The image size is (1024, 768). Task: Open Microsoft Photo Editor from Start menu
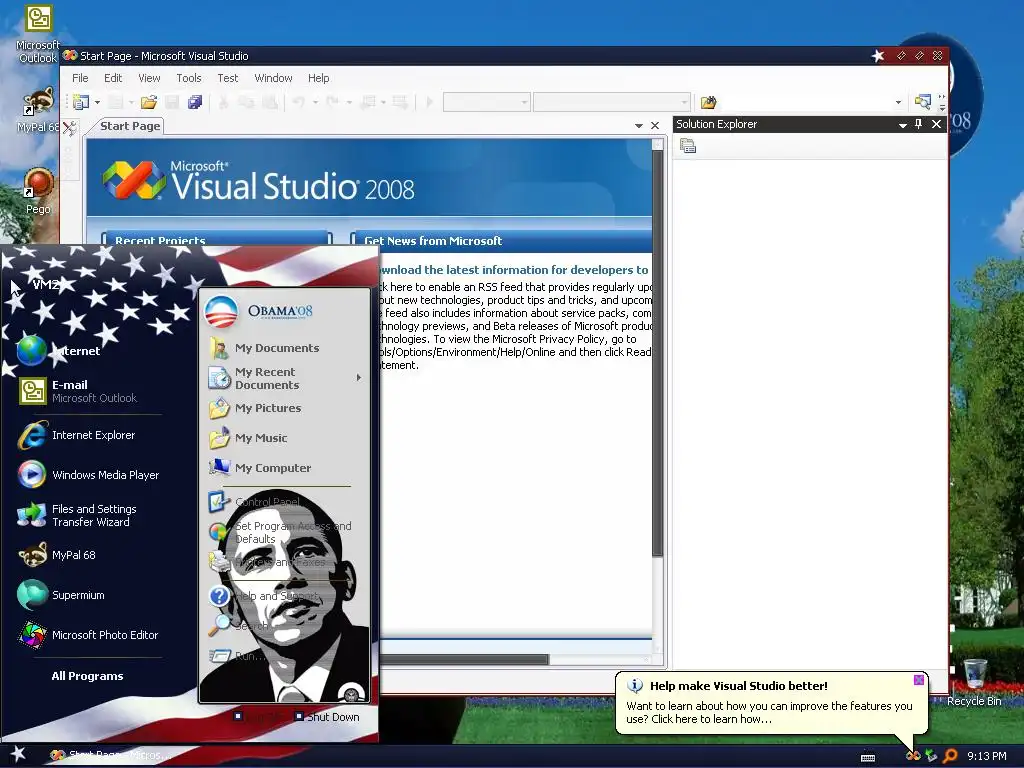tap(88, 635)
